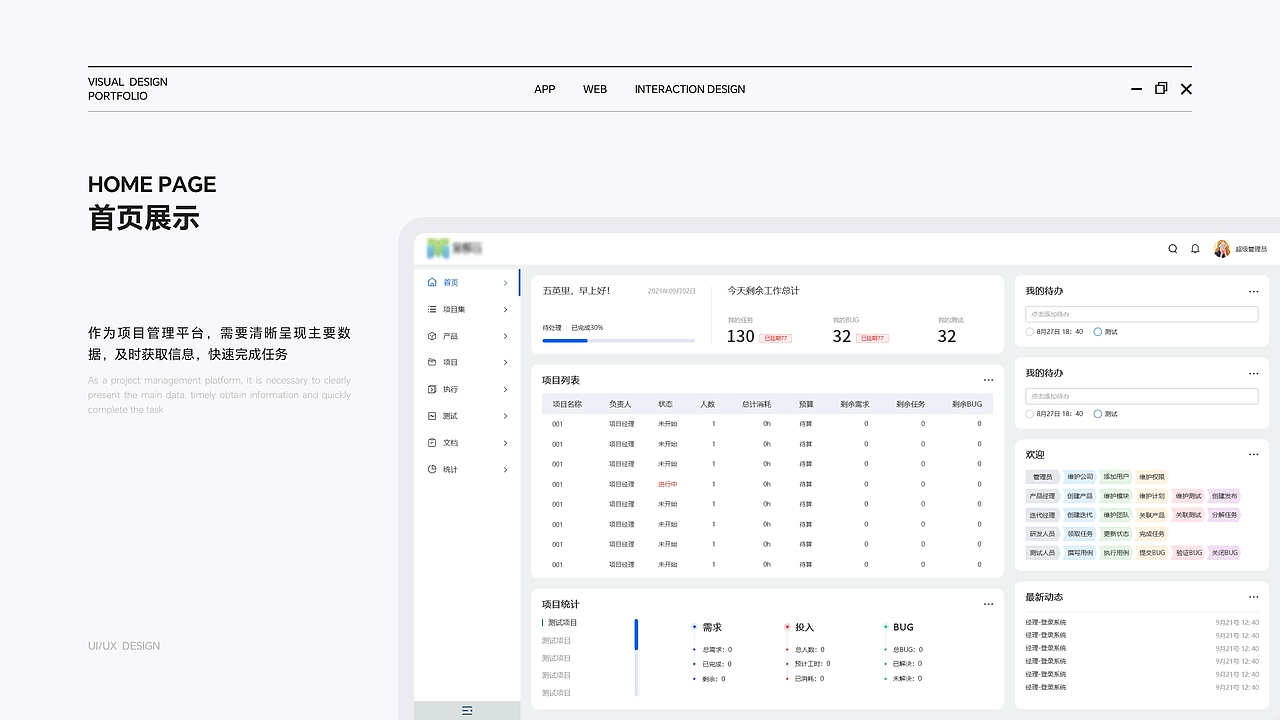Viewport: 1280px width, 720px height.
Task: Click the 添加用户 tag in 欢迎
Action: tap(1116, 477)
